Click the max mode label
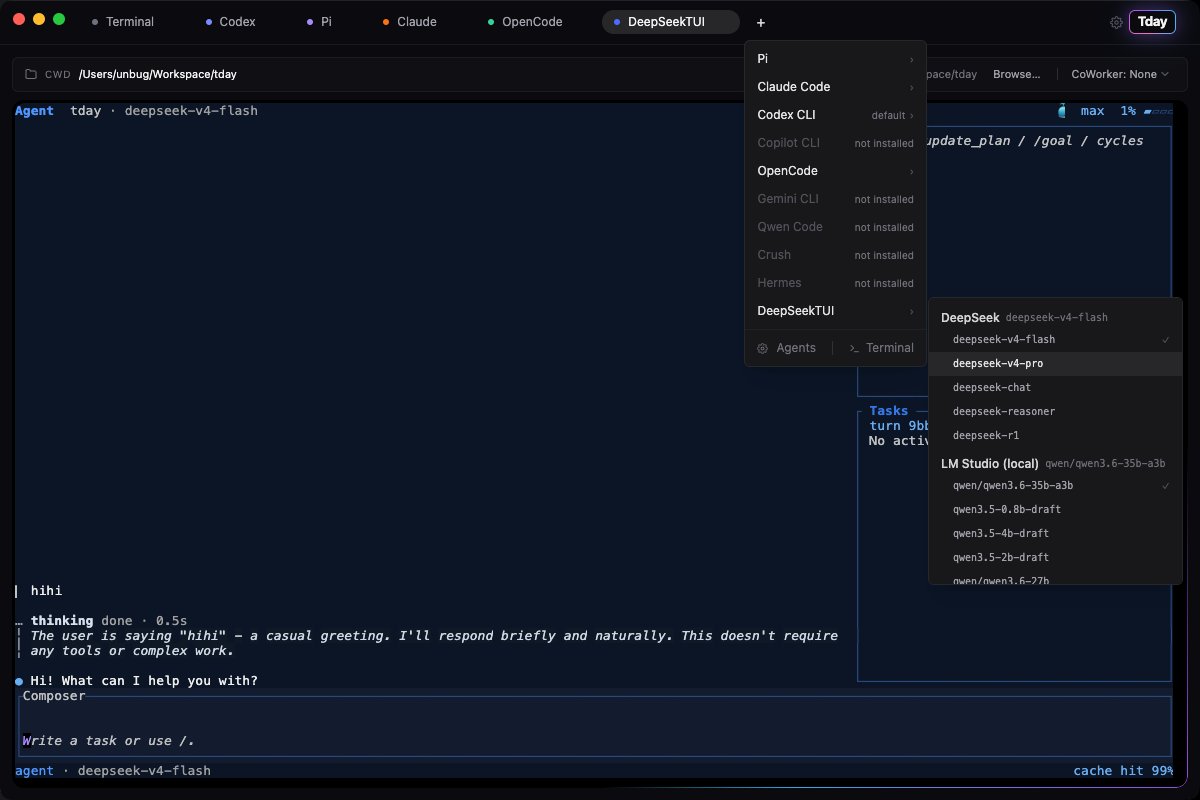Viewport: 1200px width, 800px height. coord(1092,111)
